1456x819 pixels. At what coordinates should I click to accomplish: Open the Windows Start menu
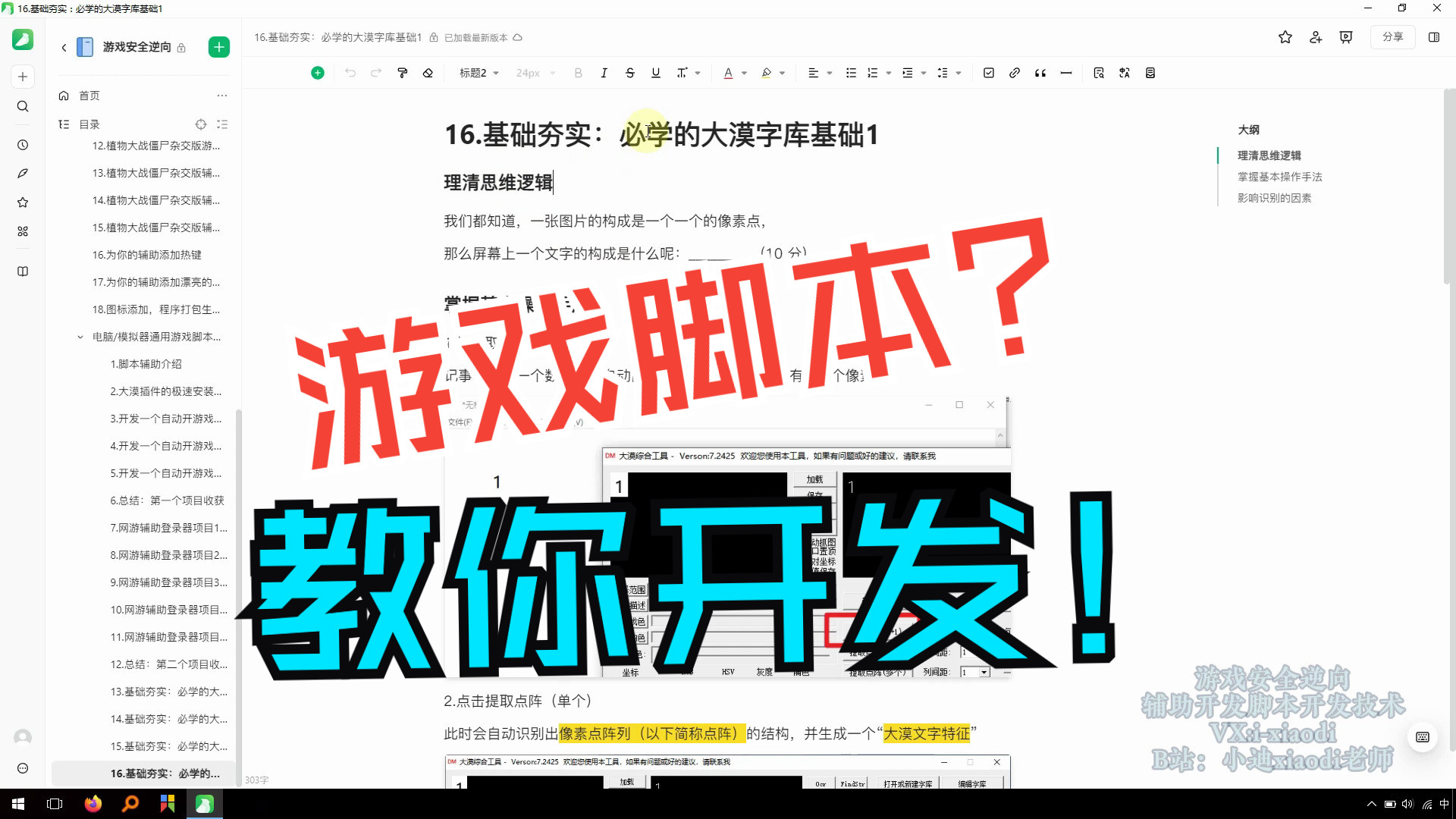pyautogui.click(x=18, y=804)
